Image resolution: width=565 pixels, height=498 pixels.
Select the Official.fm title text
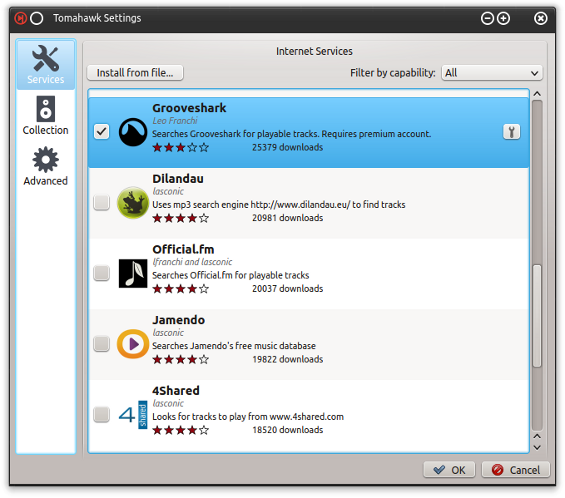[183, 249]
